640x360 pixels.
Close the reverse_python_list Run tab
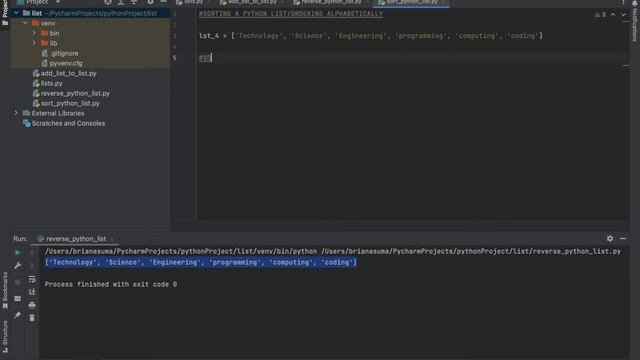tap(112, 239)
